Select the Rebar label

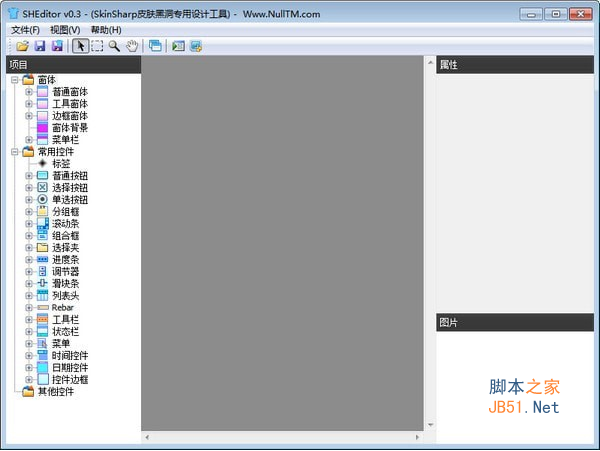click(x=63, y=308)
